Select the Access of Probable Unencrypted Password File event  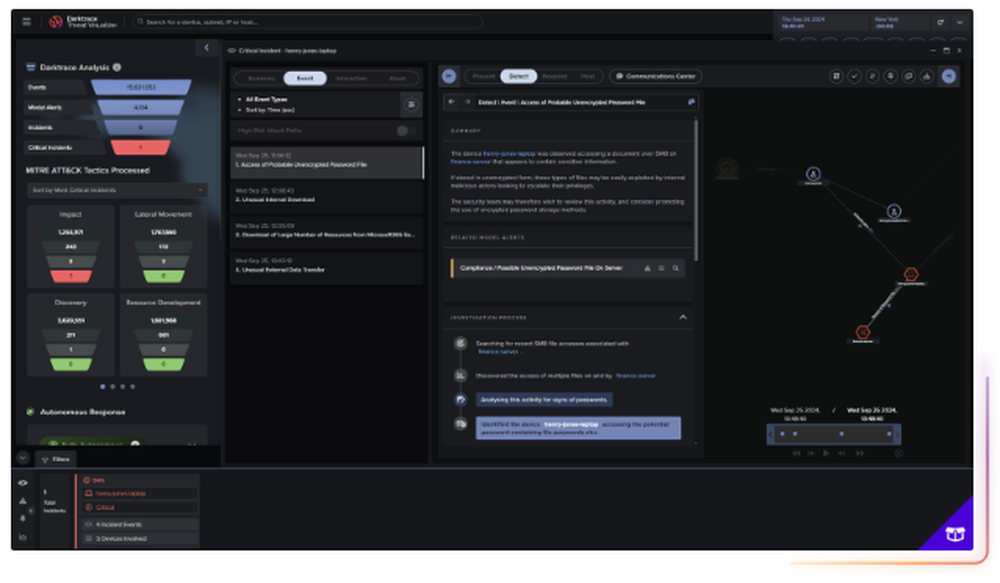pos(327,163)
